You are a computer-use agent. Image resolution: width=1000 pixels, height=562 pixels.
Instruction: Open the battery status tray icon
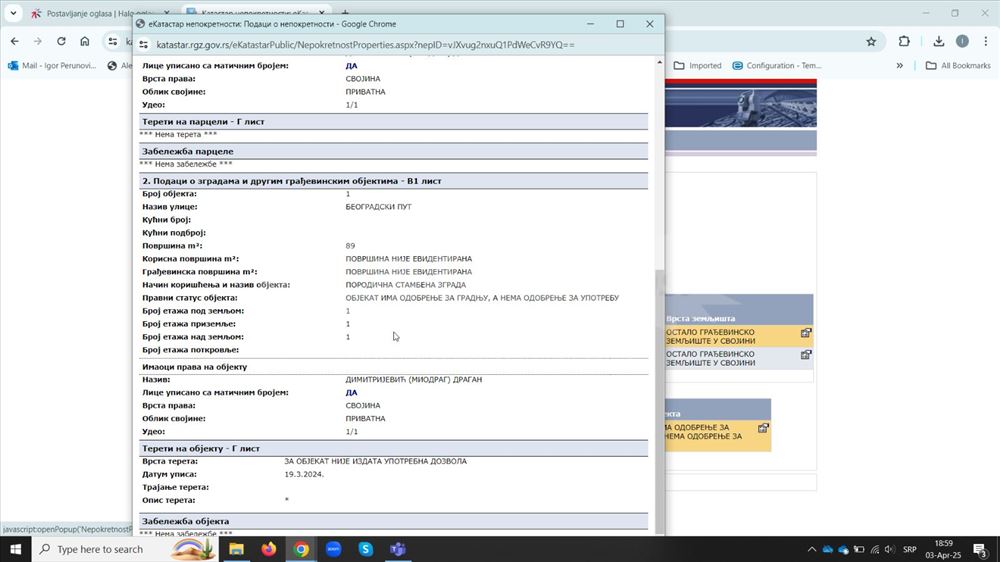click(859, 549)
